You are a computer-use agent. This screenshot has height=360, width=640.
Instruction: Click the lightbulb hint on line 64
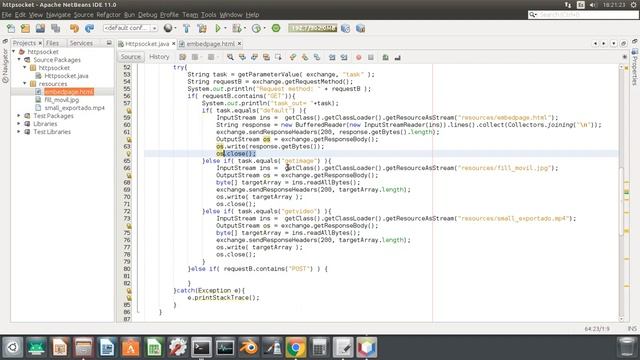pos(129,153)
